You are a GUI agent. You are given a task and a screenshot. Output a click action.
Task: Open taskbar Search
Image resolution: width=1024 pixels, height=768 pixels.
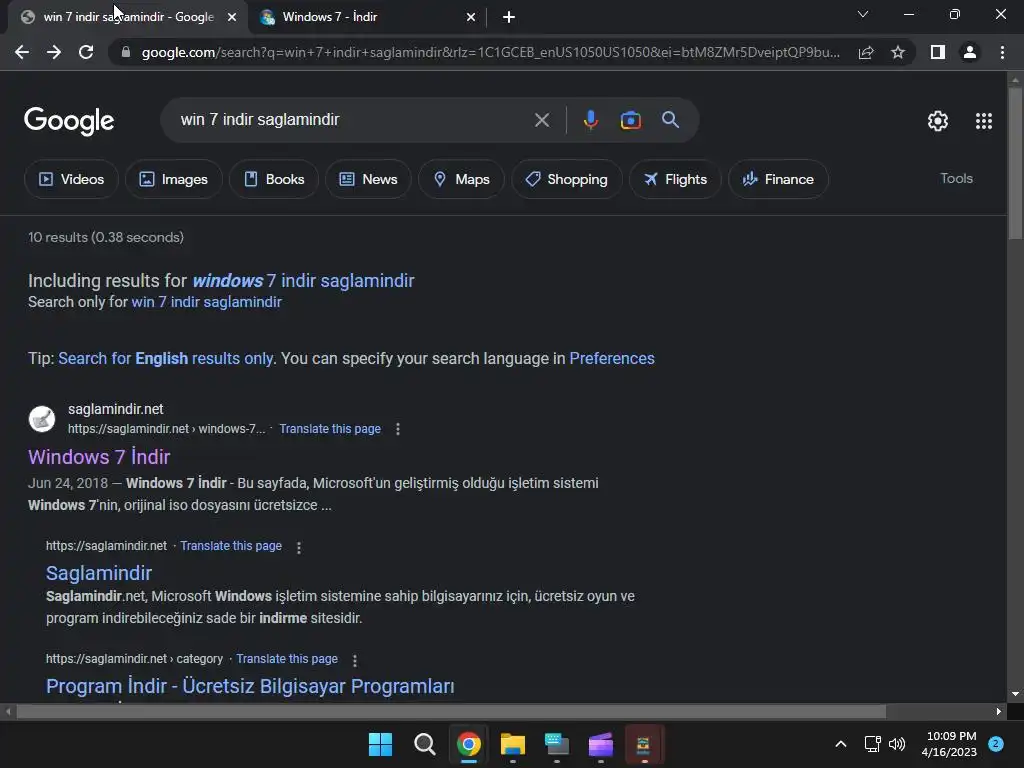tap(424, 744)
